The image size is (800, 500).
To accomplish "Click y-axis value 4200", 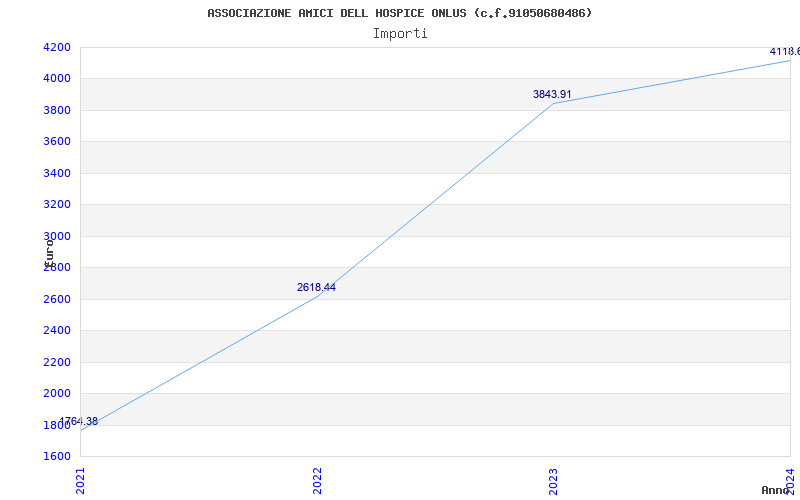I will click(x=57, y=47).
